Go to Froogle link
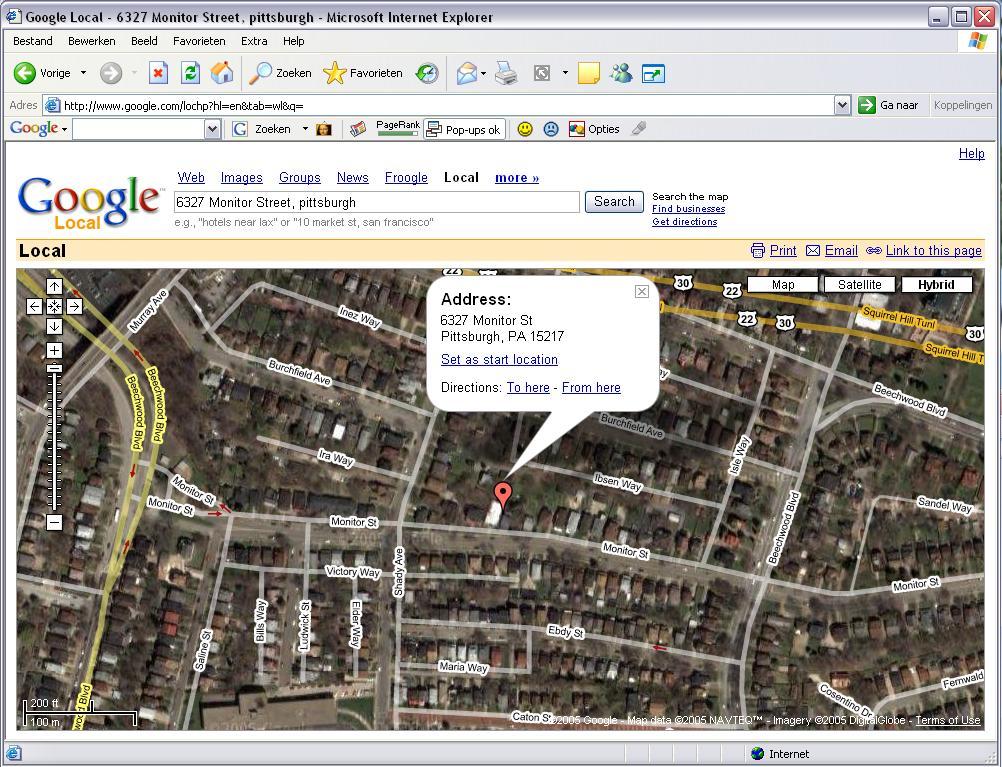 pos(406,178)
